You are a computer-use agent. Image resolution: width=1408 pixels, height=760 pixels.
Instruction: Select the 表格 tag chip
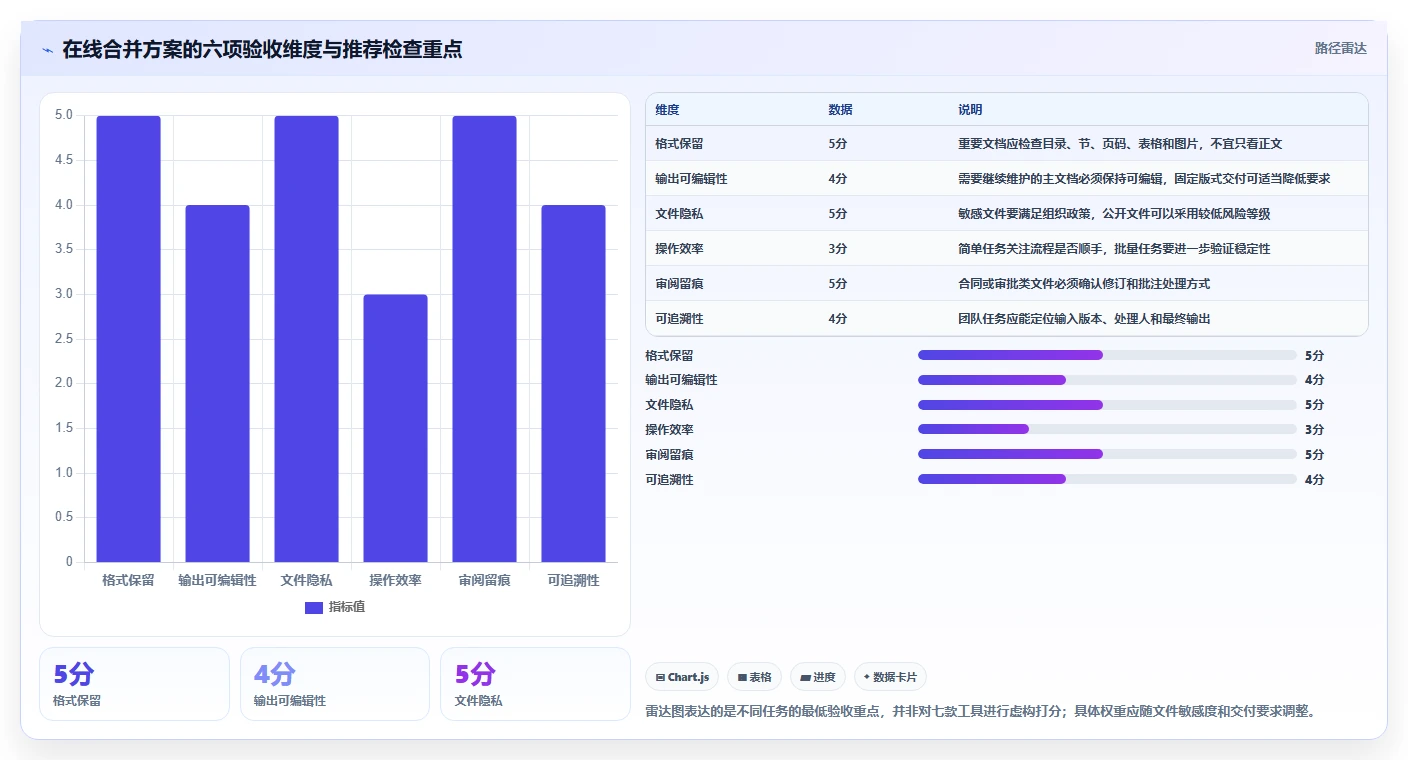pos(754,677)
